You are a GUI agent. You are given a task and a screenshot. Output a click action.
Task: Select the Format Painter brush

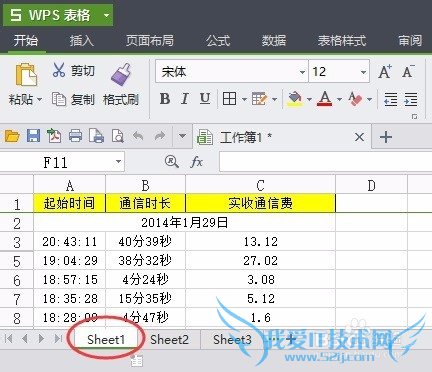pyautogui.click(x=121, y=74)
